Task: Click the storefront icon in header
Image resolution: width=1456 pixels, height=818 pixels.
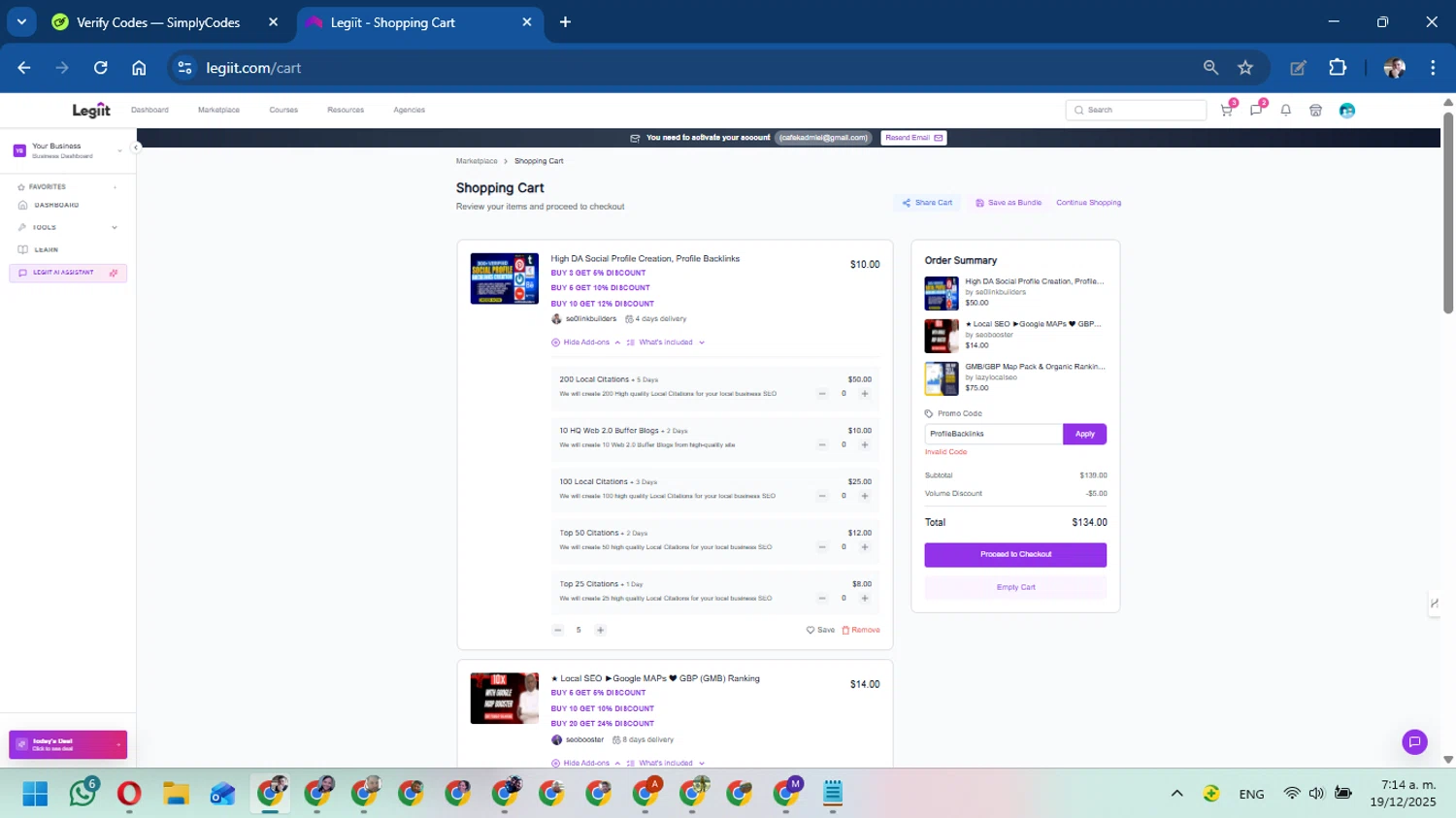Action: [x=1315, y=111]
